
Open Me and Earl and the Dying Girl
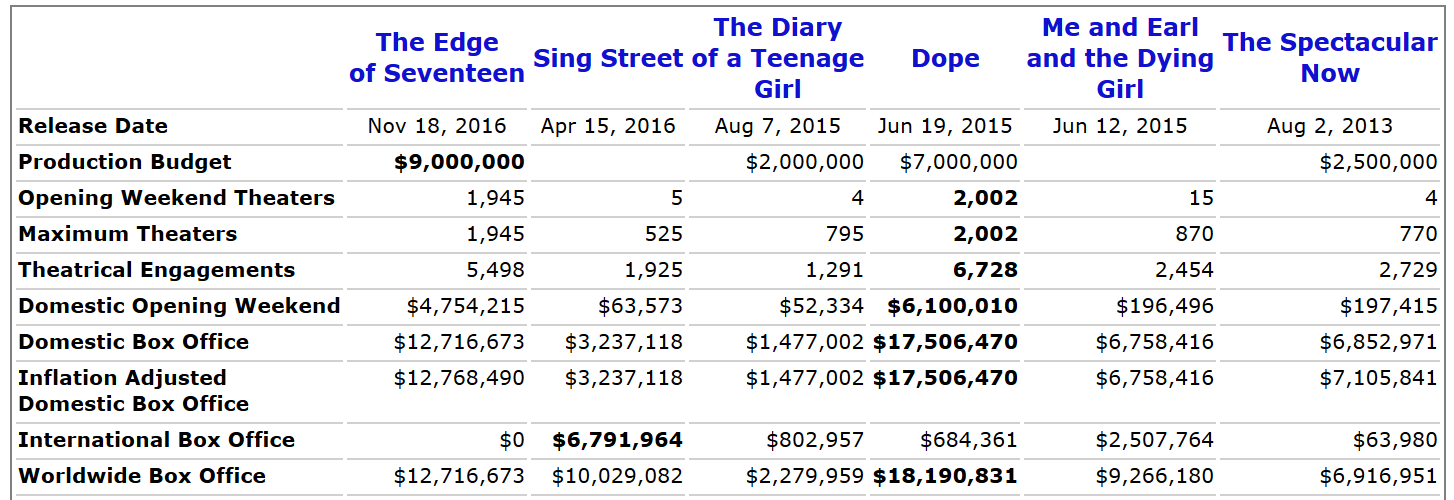click(x=1120, y=58)
